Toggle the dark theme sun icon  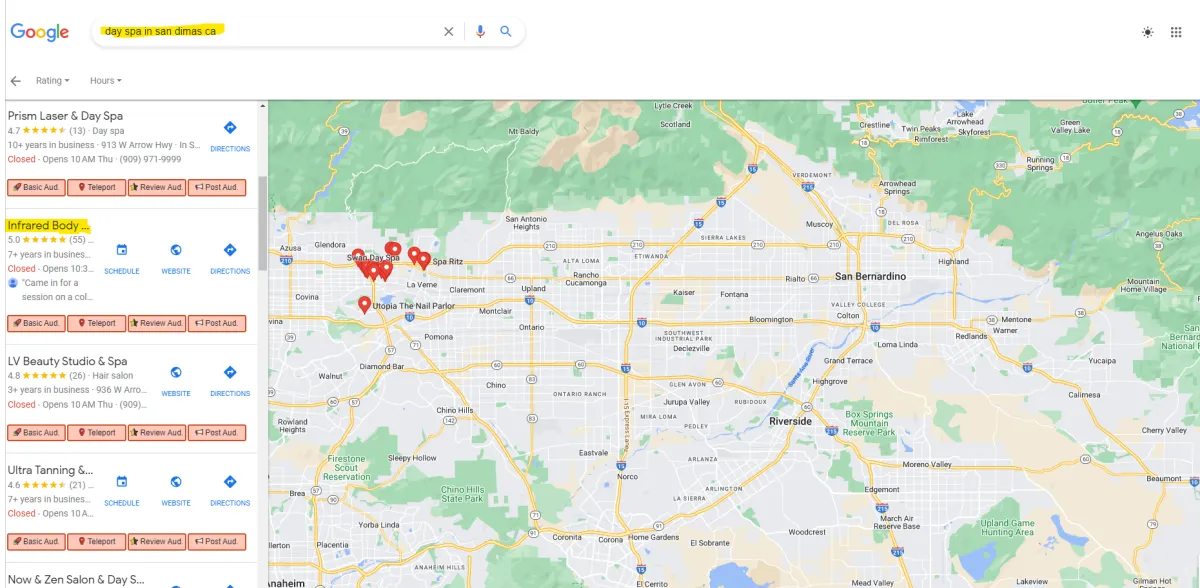tap(1147, 32)
